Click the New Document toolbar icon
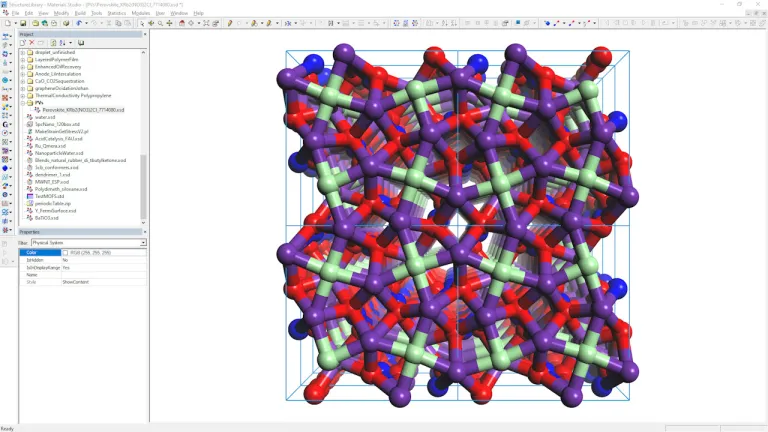 click(7, 22)
